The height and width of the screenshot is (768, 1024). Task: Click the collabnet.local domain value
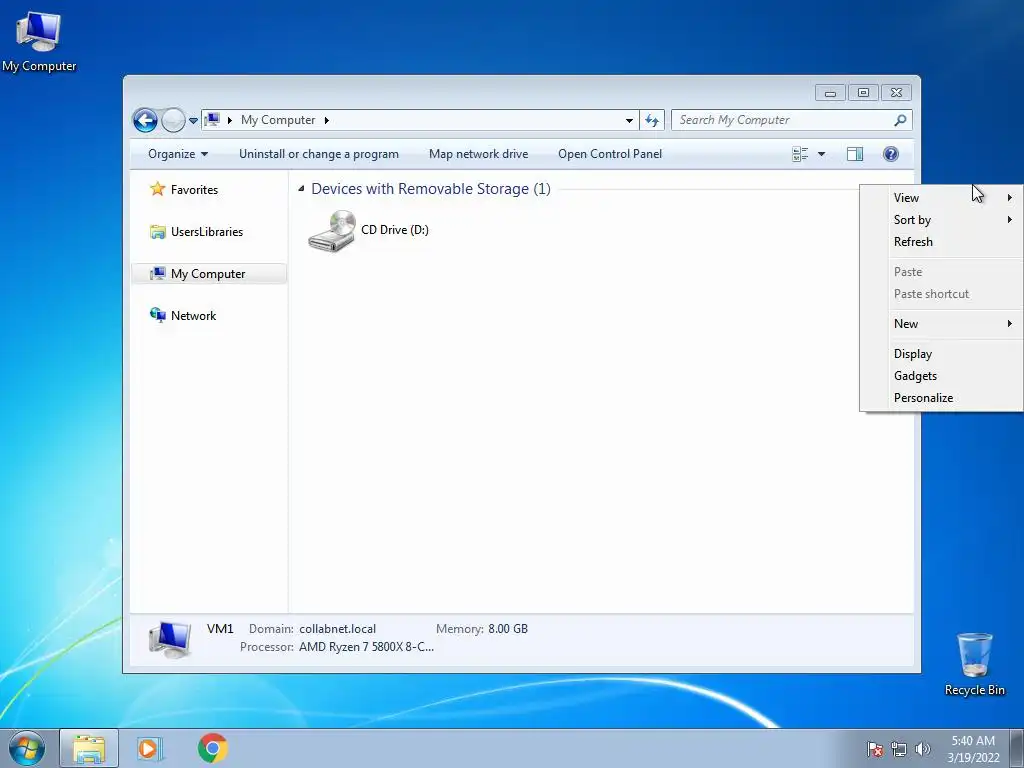(x=338, y=629)
